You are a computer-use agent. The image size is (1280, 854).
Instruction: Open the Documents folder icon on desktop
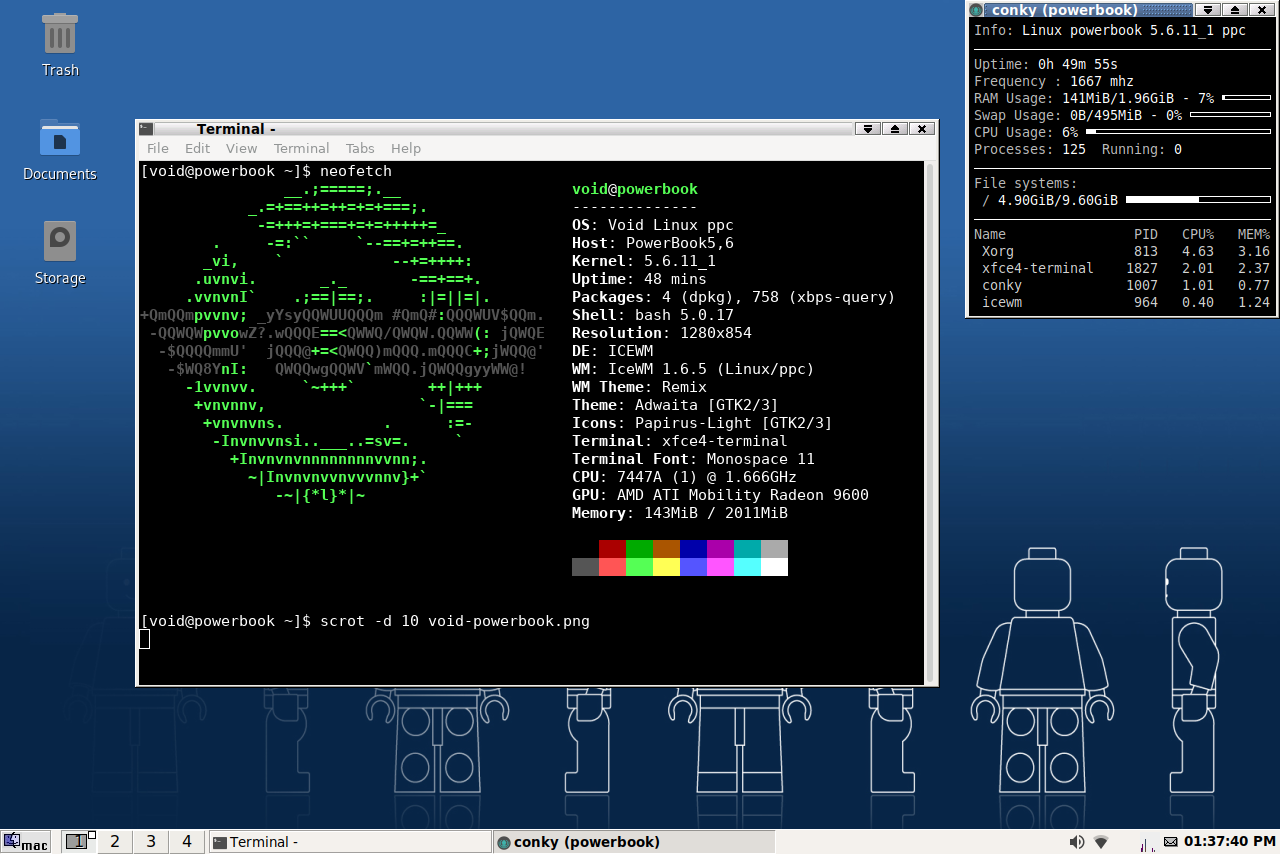click(x=60, y=137)
